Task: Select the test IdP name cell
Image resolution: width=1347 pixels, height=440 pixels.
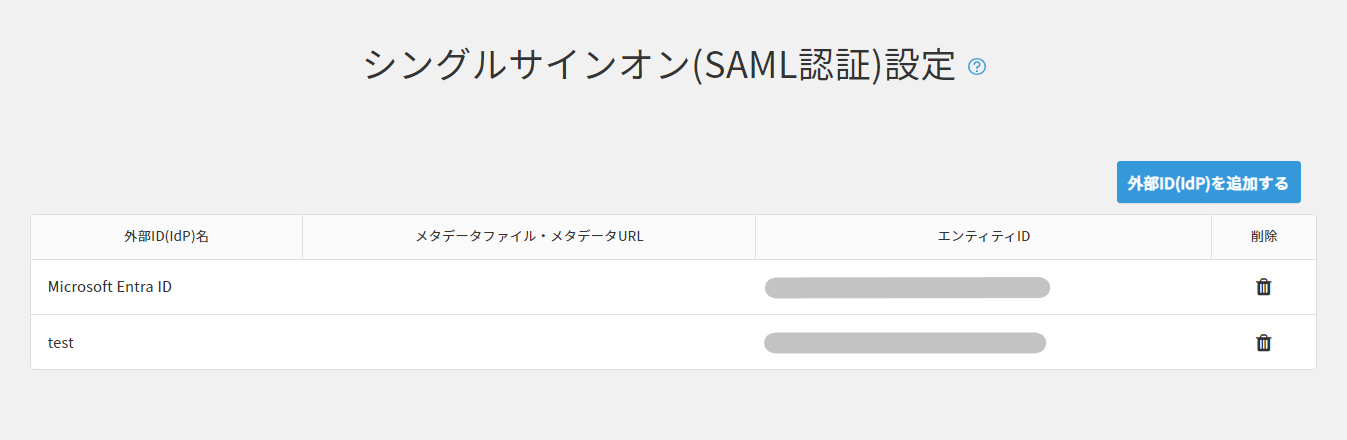Action: pyautogui.click(x=61, y=343)
